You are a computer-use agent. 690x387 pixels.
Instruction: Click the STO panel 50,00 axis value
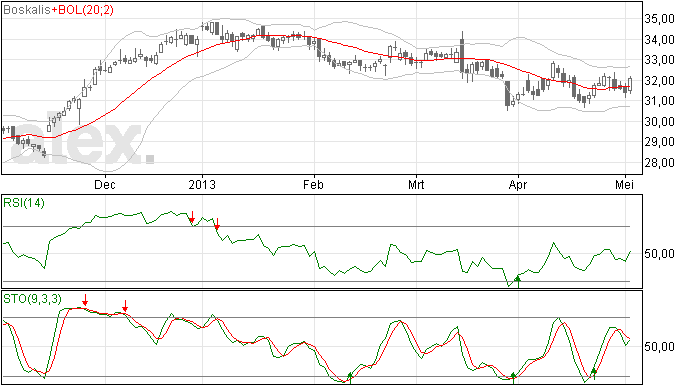tap(660, 347)
